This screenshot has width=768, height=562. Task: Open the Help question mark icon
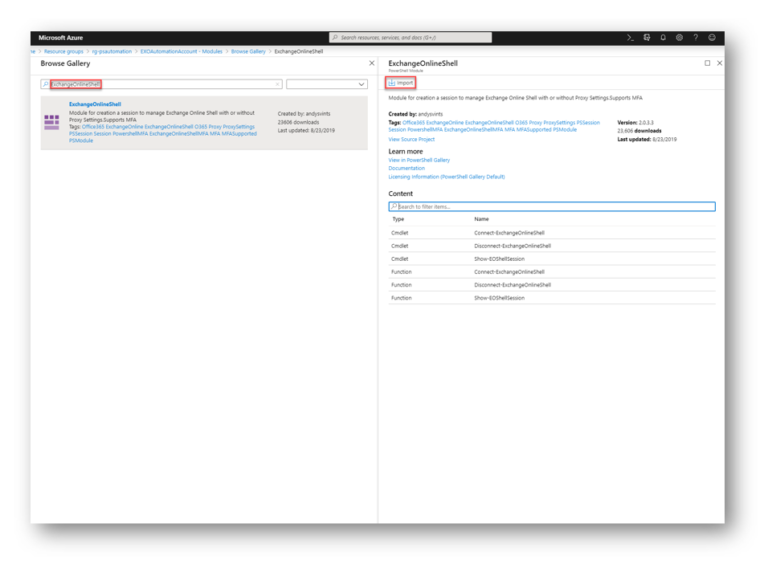pos(696,38)
